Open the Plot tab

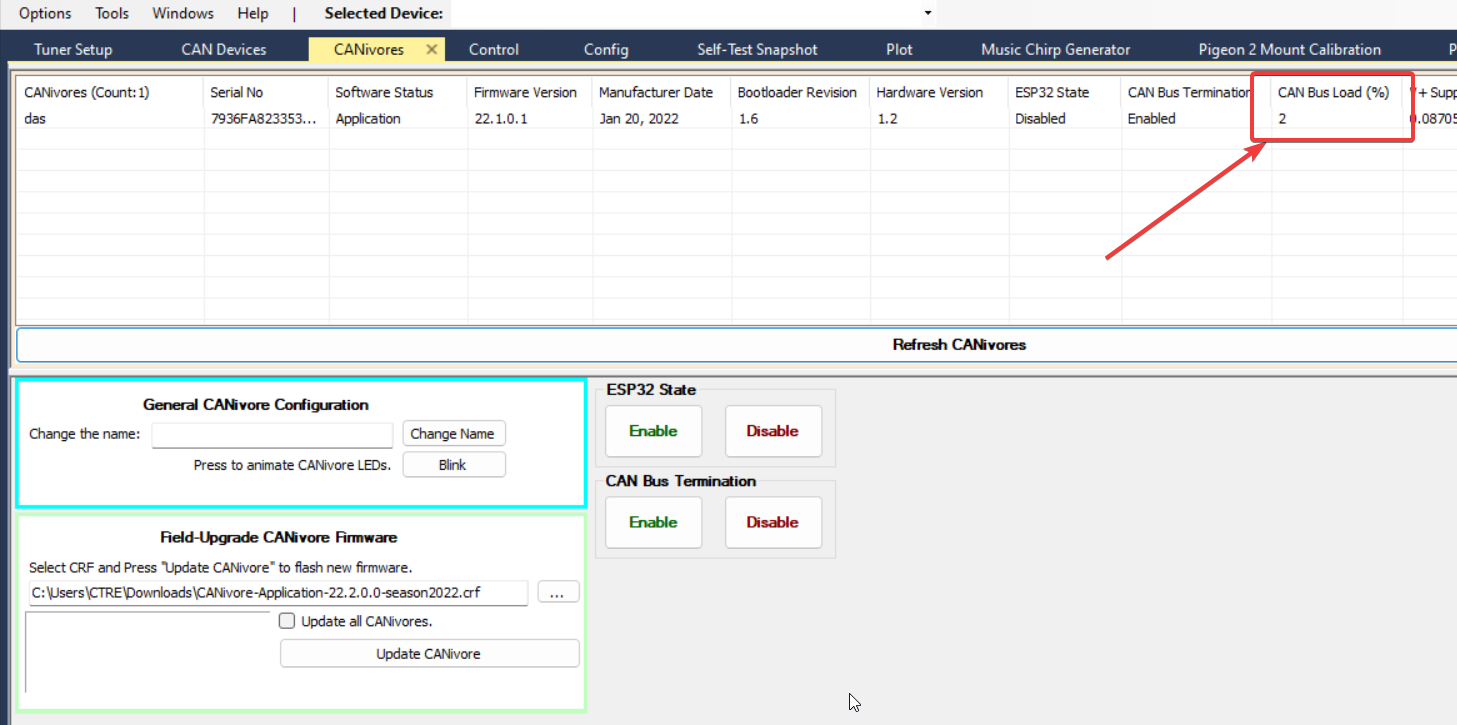click(x=899, y=49)
